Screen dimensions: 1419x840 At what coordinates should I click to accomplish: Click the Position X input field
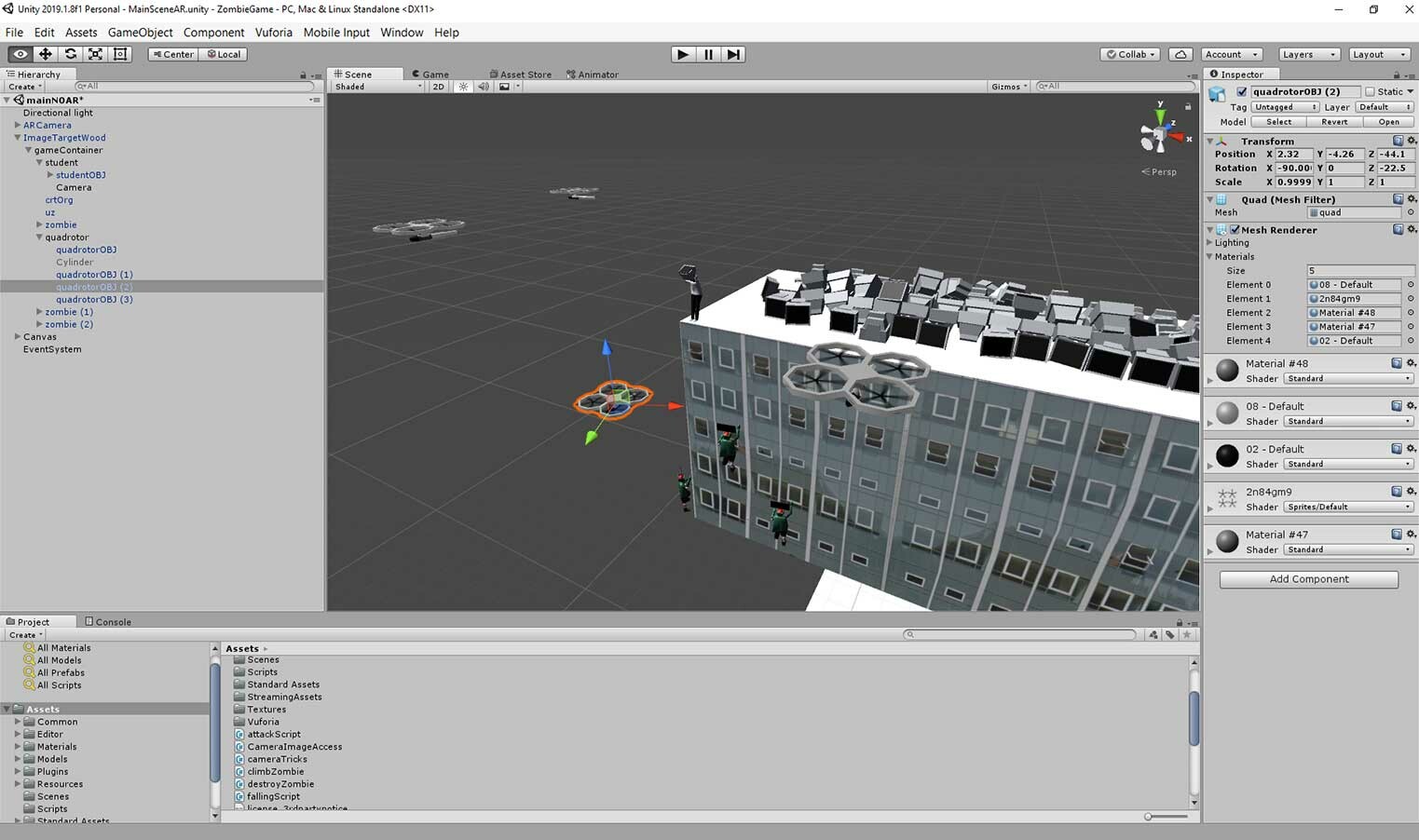[x=1294, y=155]
